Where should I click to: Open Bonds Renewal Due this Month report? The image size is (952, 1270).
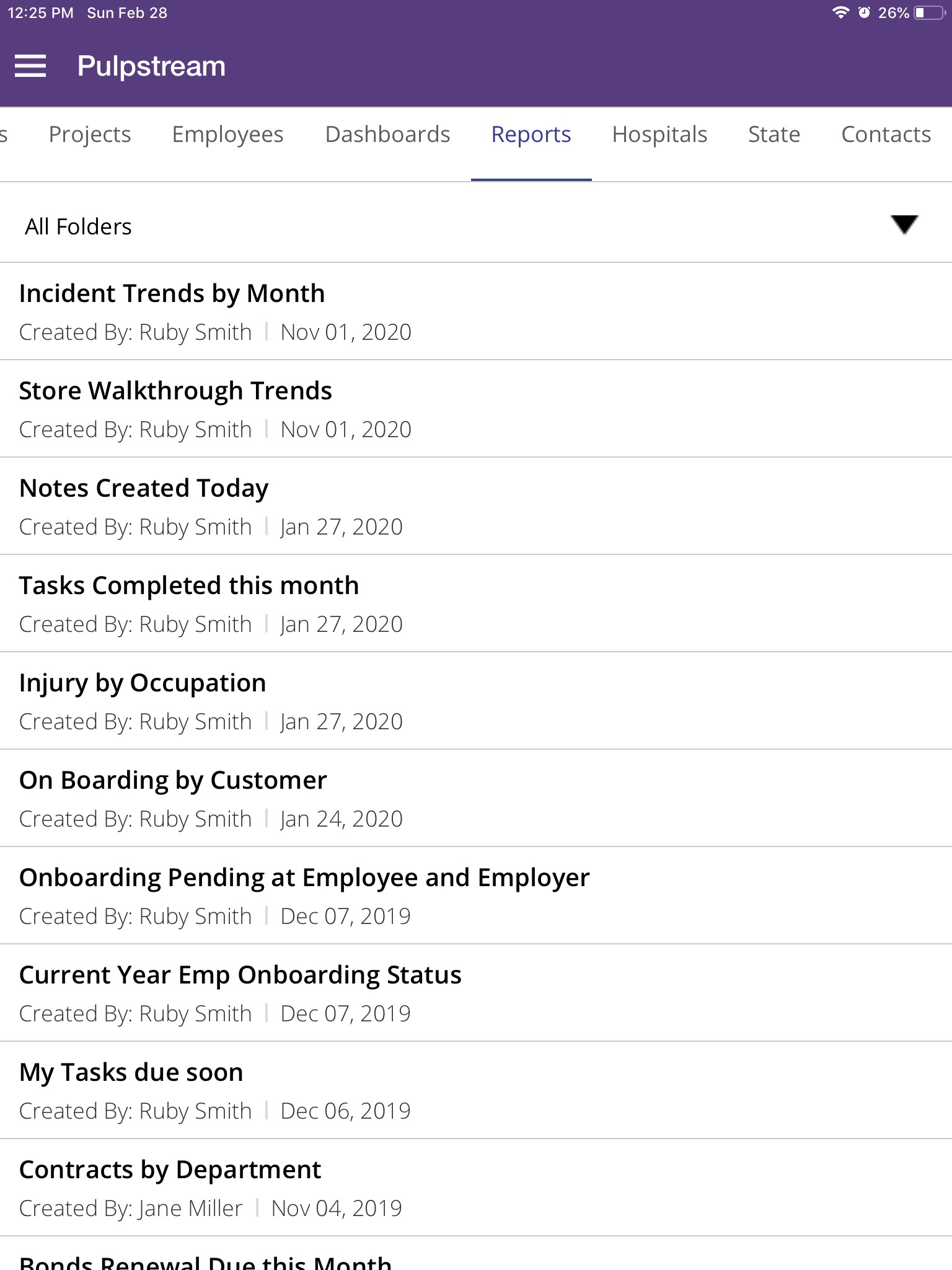point(476,1254)
